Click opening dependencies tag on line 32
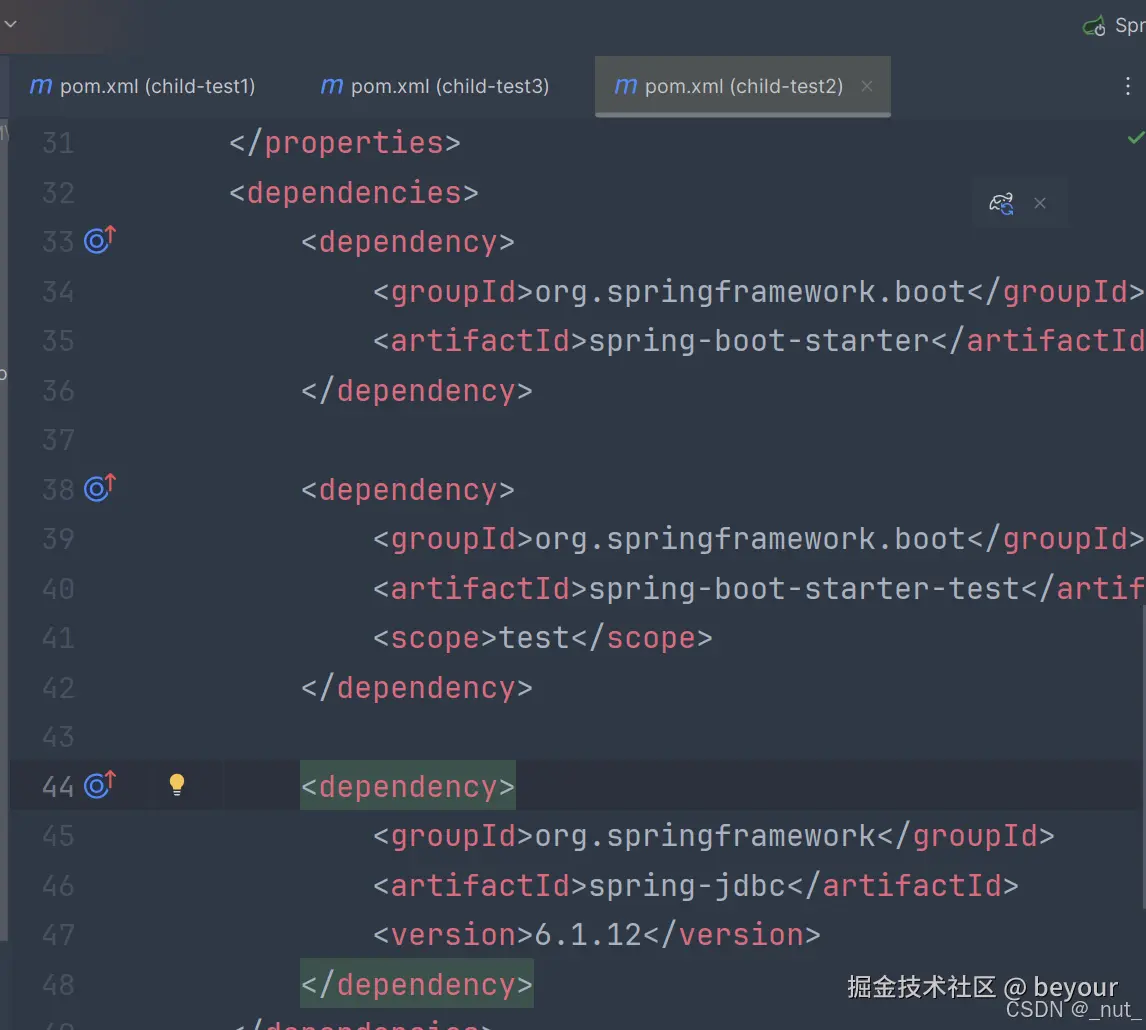Image resolution: width=1146 pixels, height=1030 pixels. tap(354, 192)
